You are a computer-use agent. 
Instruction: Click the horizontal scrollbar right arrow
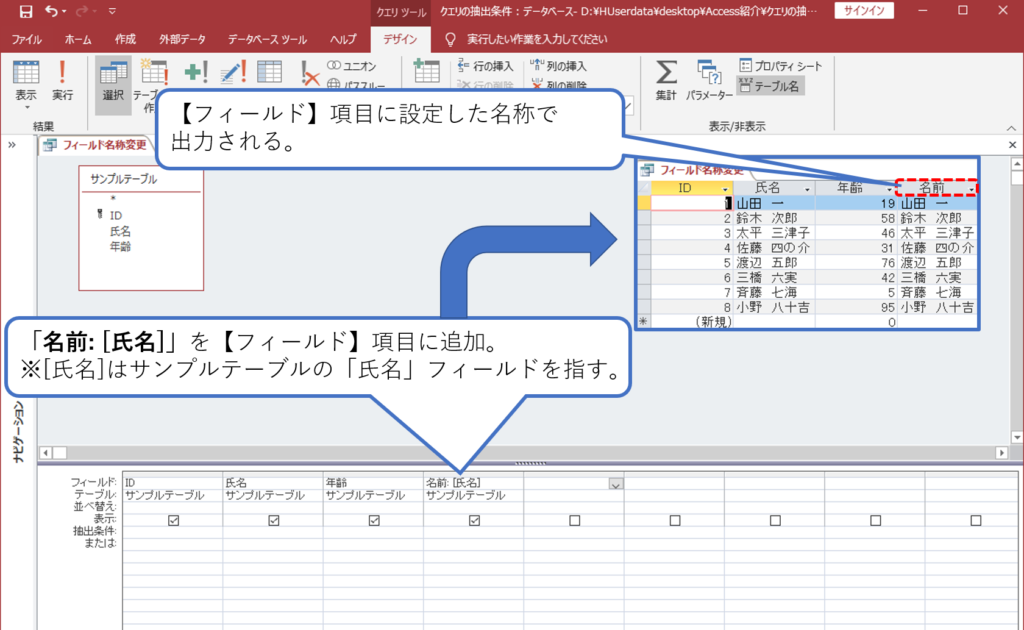pyautogui.click(x=1002, y=452)
